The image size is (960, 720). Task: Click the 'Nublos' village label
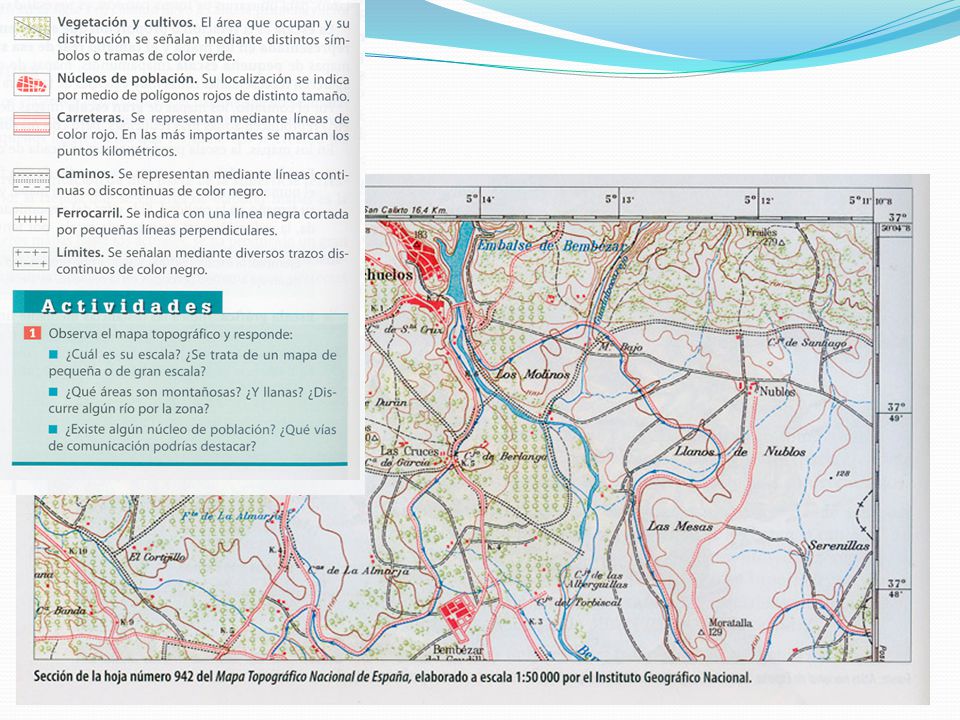pos(777,391)
